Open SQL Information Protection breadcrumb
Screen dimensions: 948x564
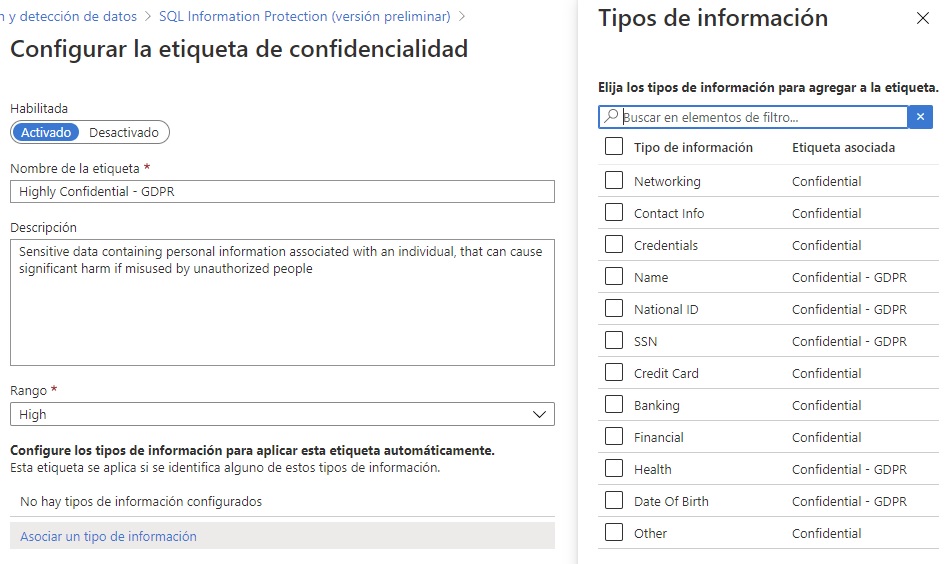[305, 16]
